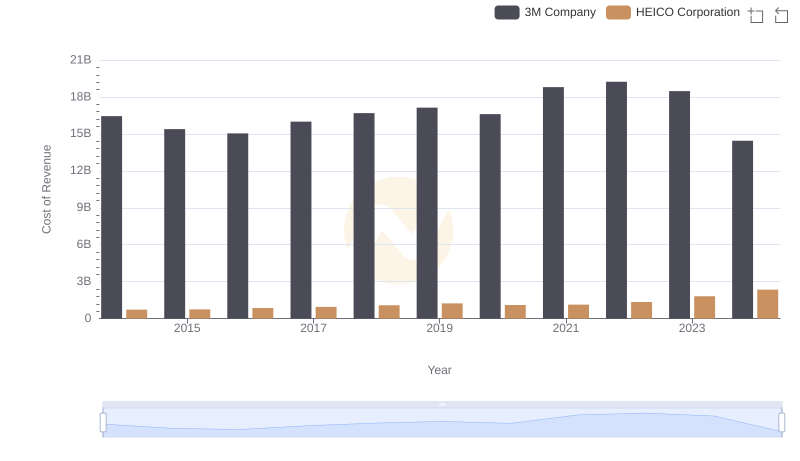Image resolution: width=800 pixels, height=461 pixels.
Task: Select the left handle of the range slider
Action: click(x=103, y=422)
